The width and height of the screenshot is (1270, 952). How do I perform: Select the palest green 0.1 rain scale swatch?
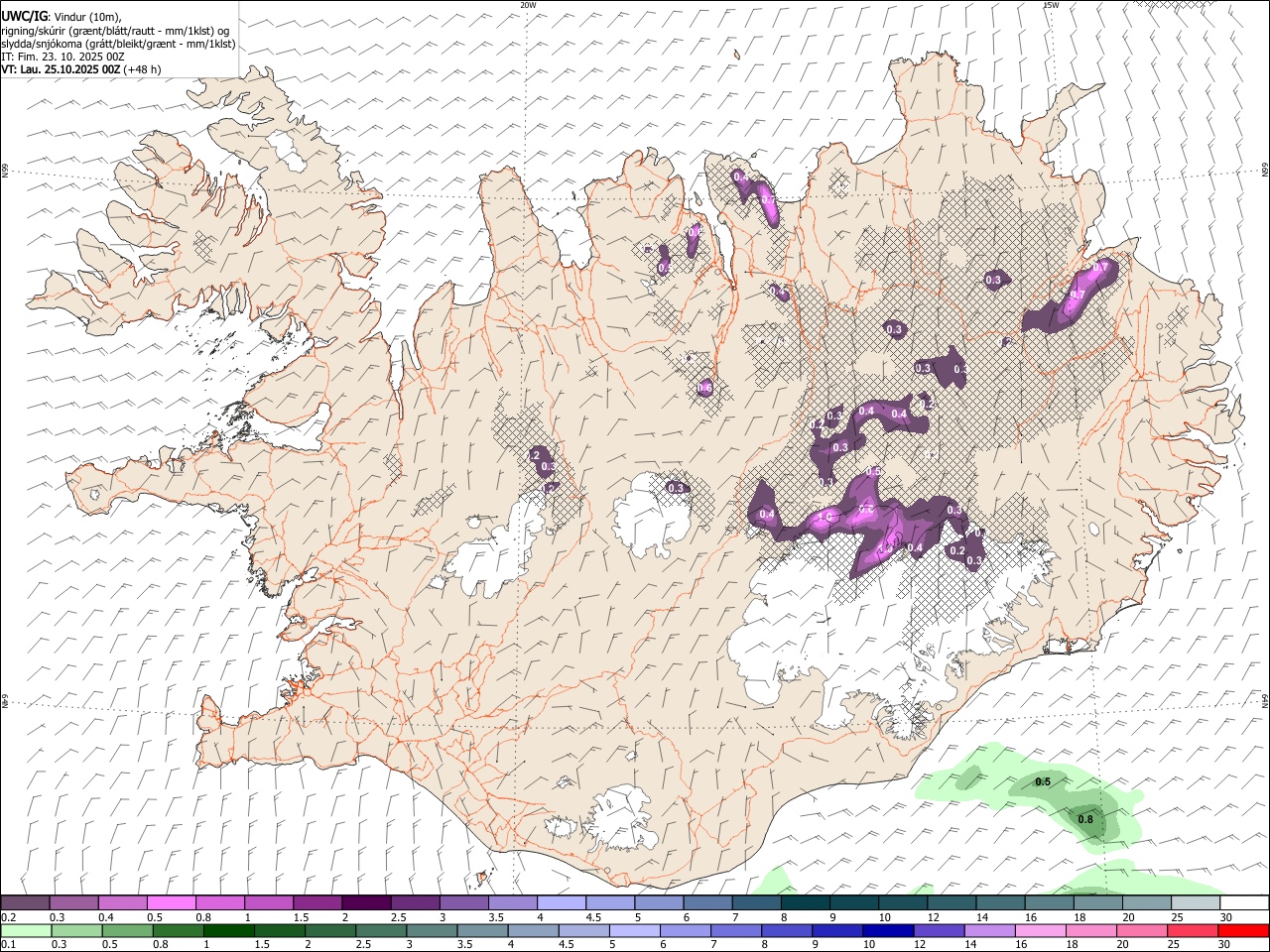26,930
